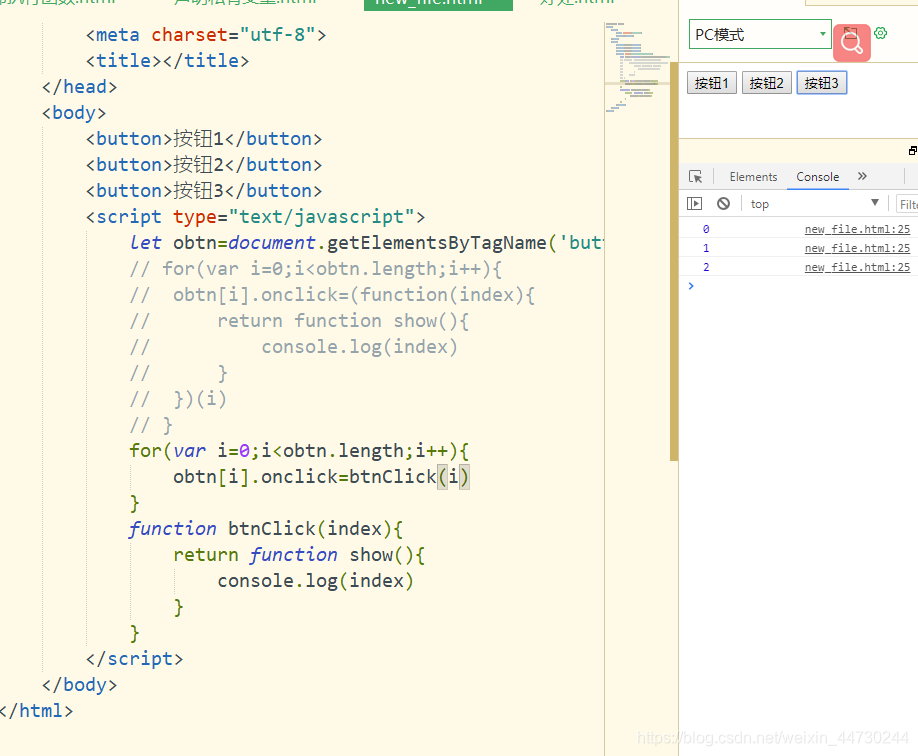Click the 按钮1 button code line
The width and height of the screenshot is (918, 756).
(204, 139)
